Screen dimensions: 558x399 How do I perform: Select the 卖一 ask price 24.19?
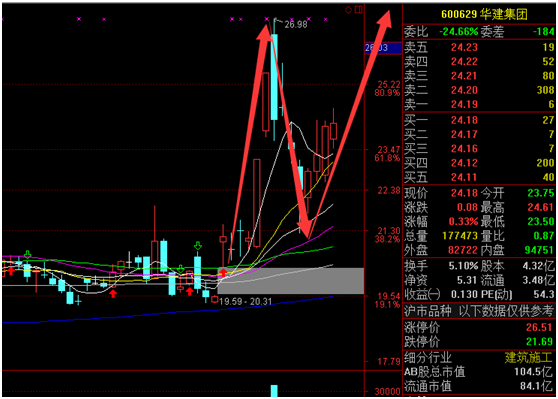coord(464,104)
